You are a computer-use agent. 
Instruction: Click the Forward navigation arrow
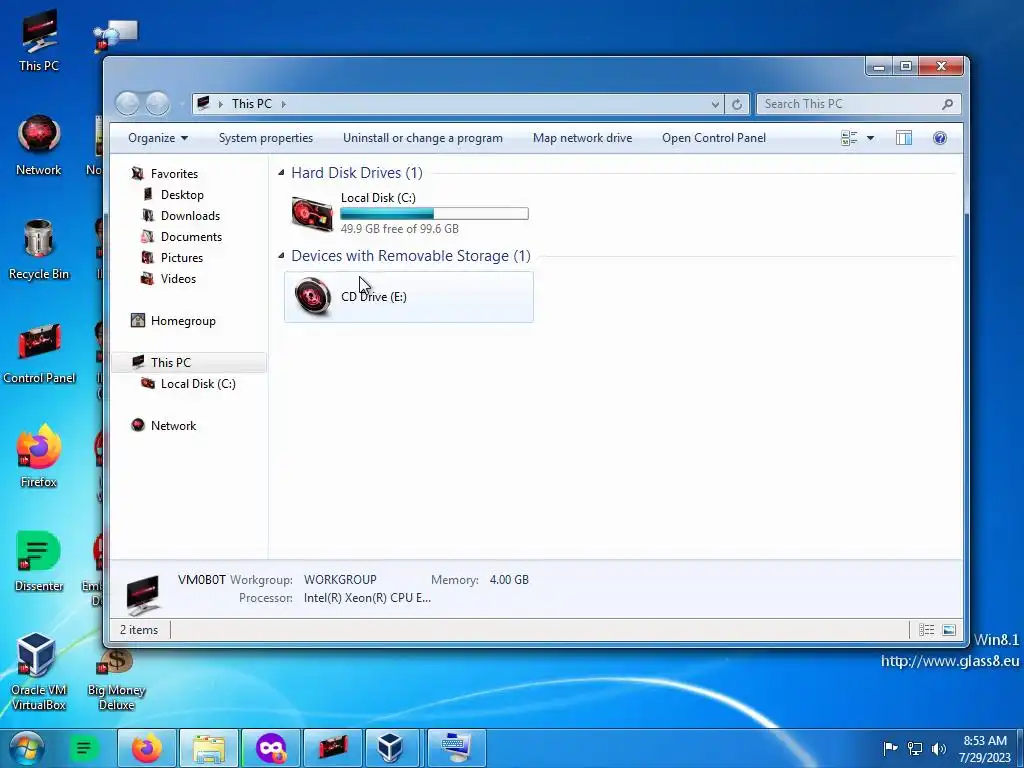click(x=157, y=103)
